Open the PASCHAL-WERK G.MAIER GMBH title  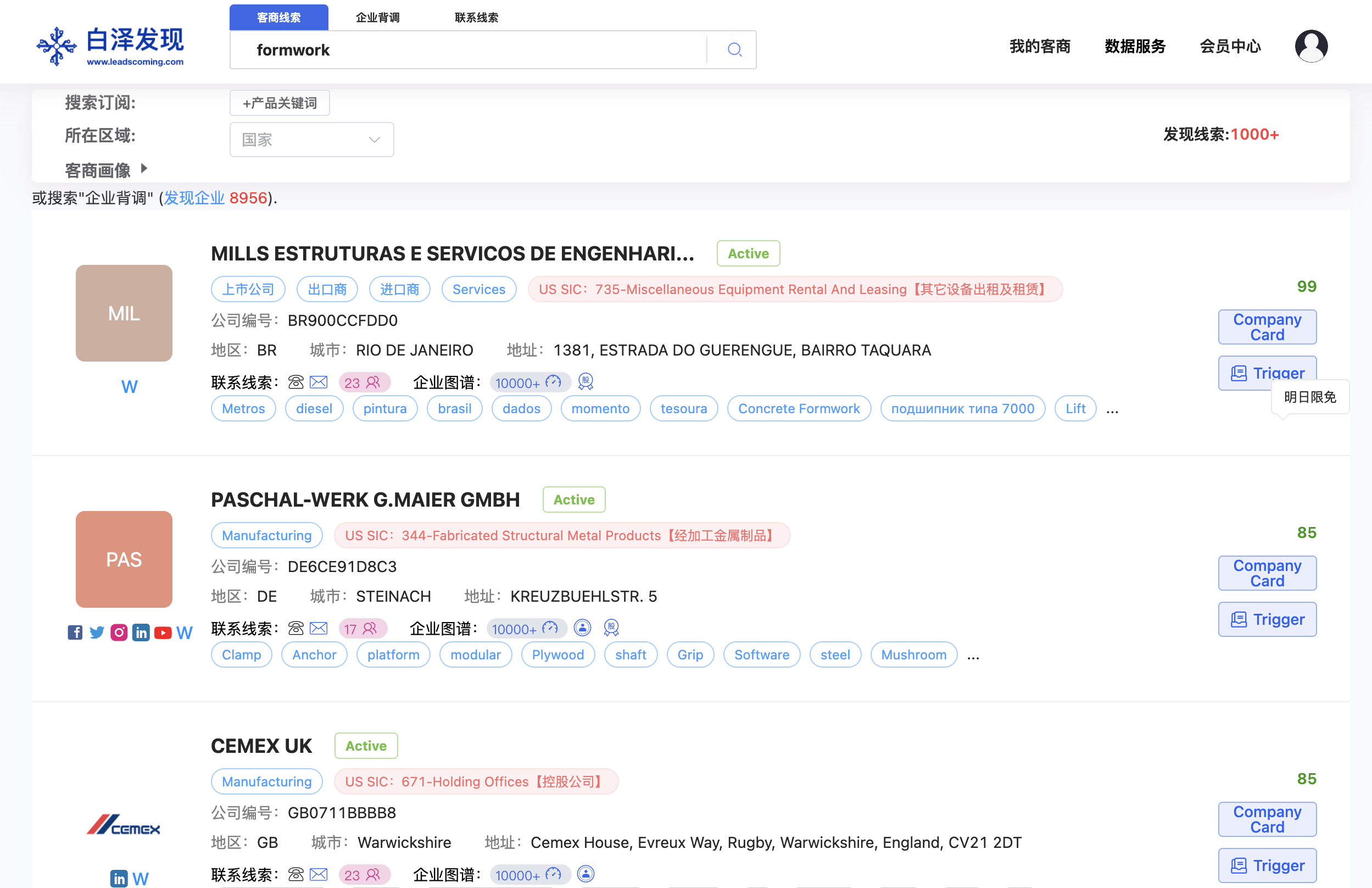pyautogui.click(x=365, y=500)
